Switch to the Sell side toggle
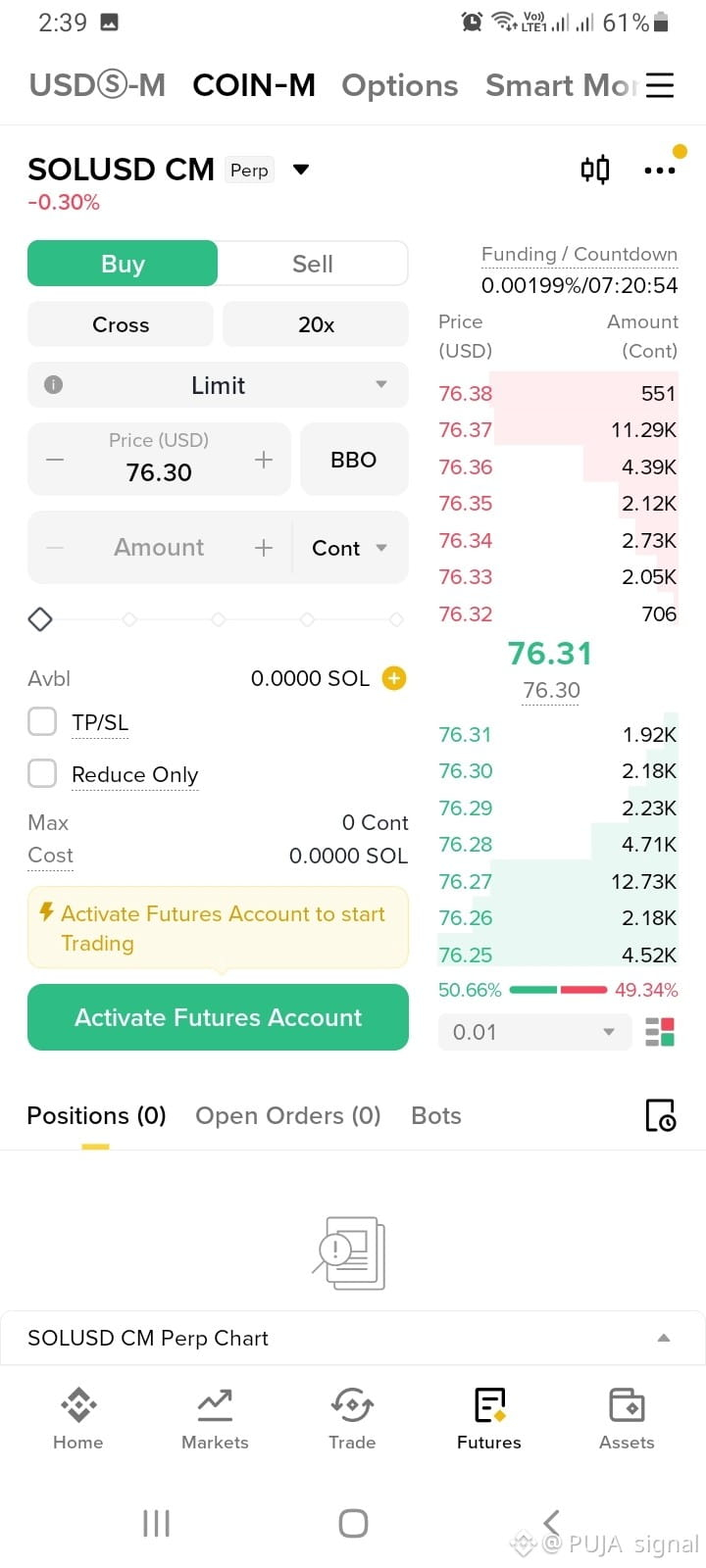706x1568 pixels. coord(313,264)
